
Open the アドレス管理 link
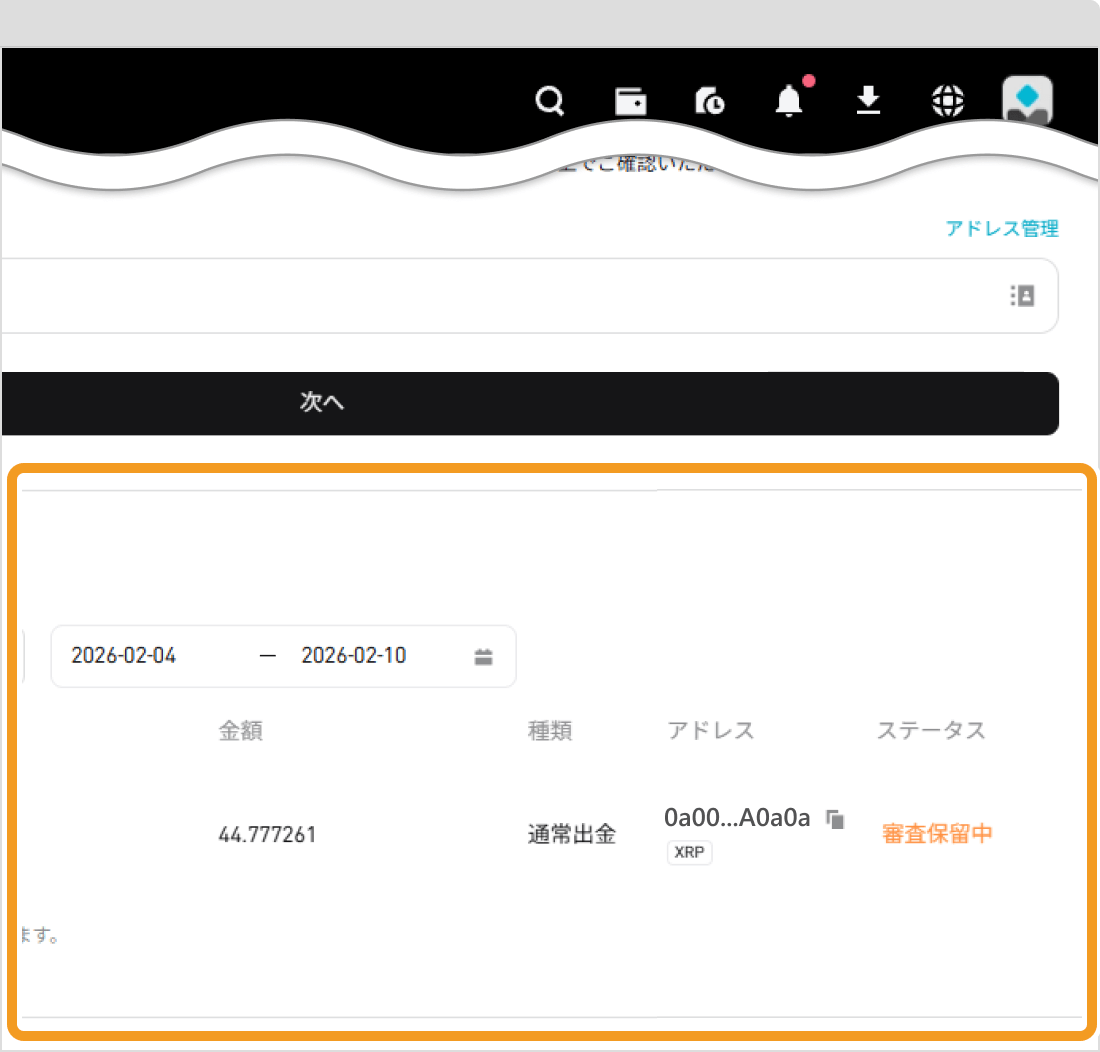[1002, 229]
